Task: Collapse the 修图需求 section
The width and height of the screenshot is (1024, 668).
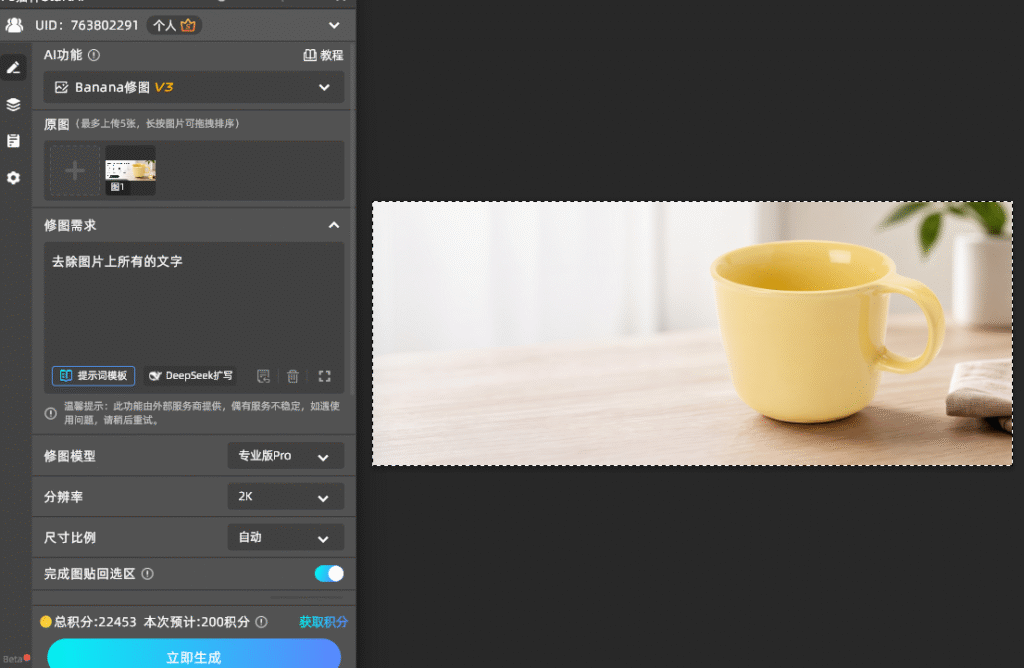Action: 334,225
